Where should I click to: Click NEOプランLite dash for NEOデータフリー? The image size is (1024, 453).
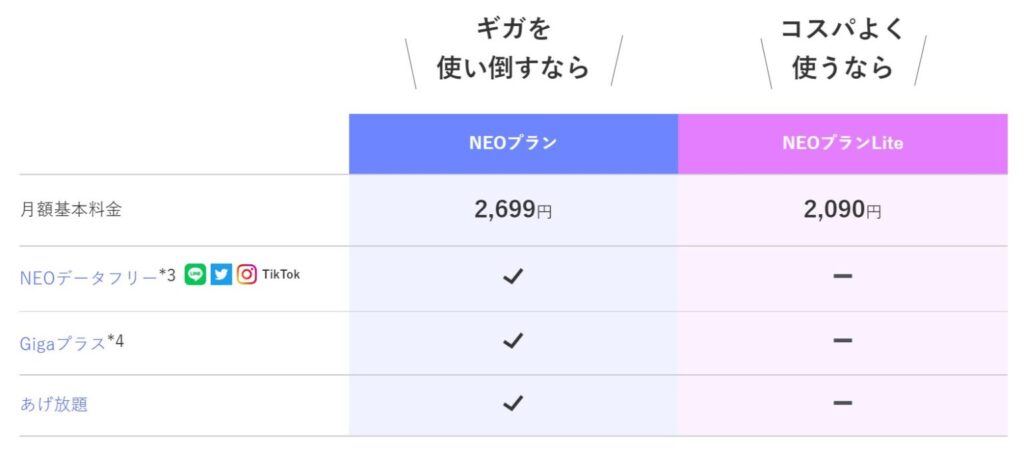842,277
